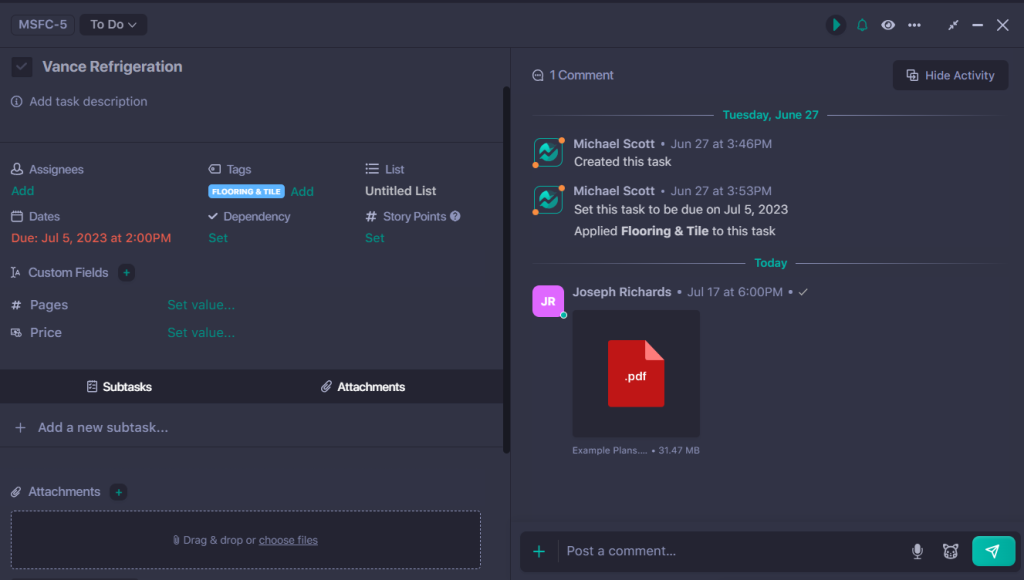Set the Story Points value
Screen dimensions: 1024x580
(374, 238)
